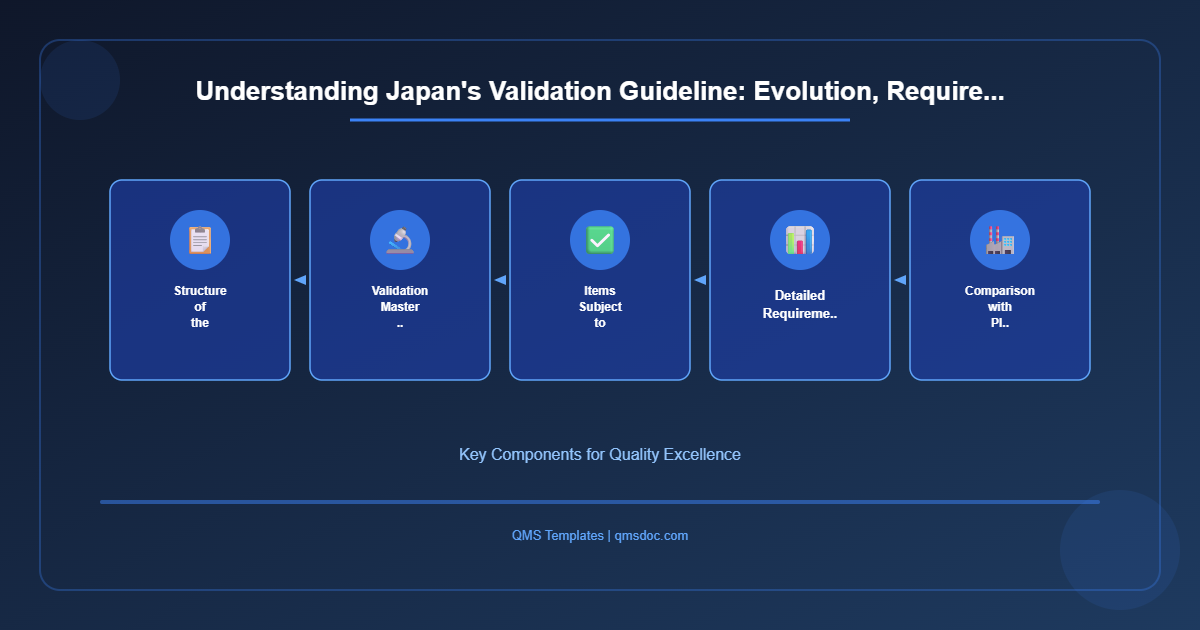Select the blue badge around the checkmark icon

(600, 240)
